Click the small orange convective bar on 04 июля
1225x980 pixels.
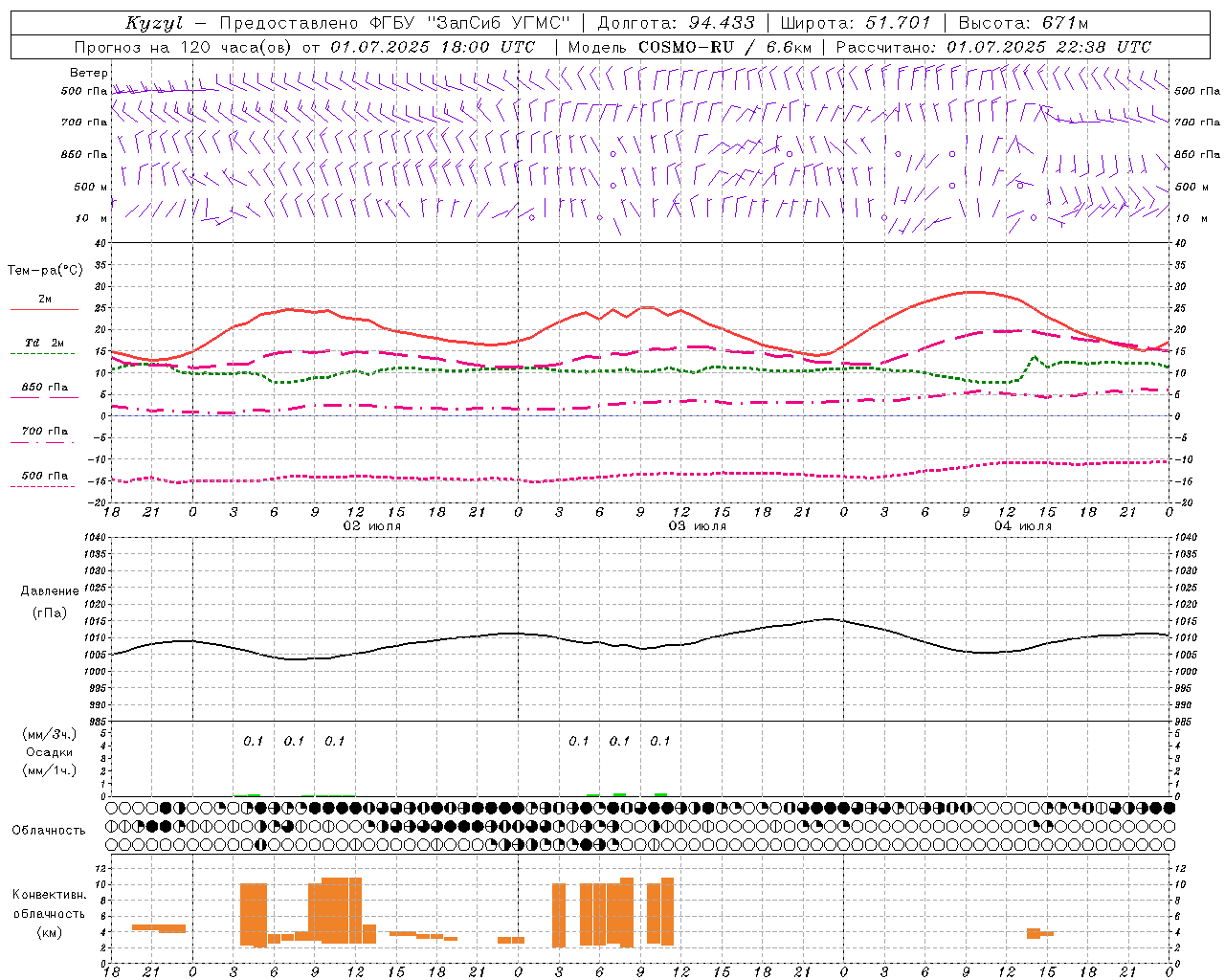click(x=1040, y=933)
